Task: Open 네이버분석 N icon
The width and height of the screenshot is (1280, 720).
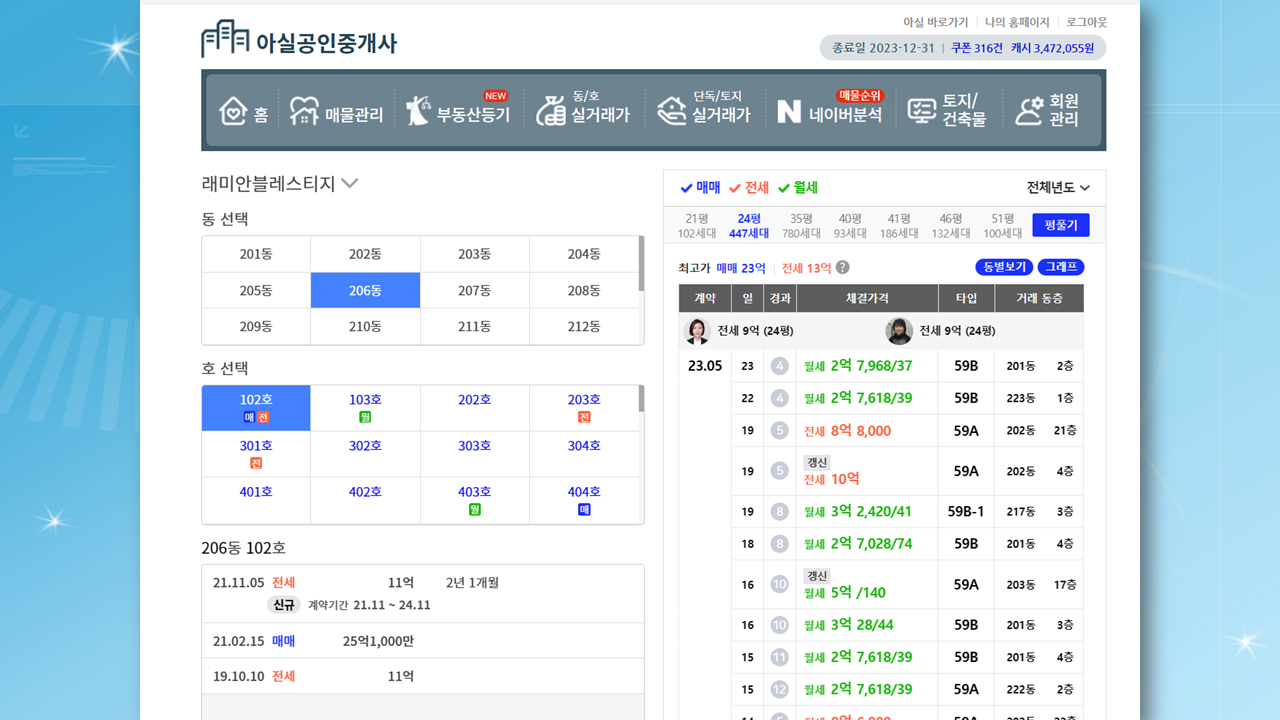Action: pos(789,112)
